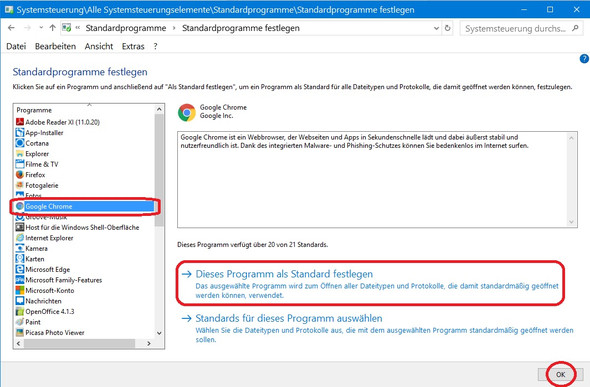Image resolution: width=590 pixels, height=387 pixels.
Task: Click the program list horizontal scrollbar thumb
Action: tap(79, 343)
